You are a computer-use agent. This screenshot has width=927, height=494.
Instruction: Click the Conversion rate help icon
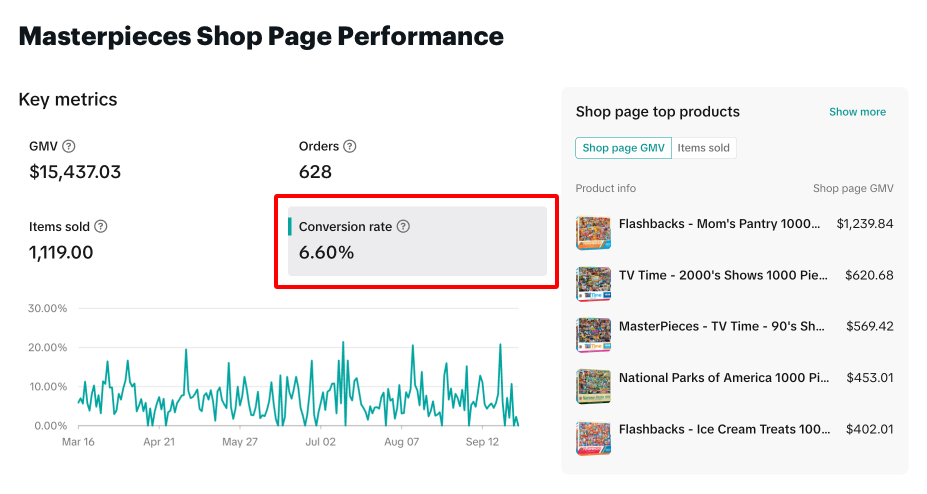403,227
